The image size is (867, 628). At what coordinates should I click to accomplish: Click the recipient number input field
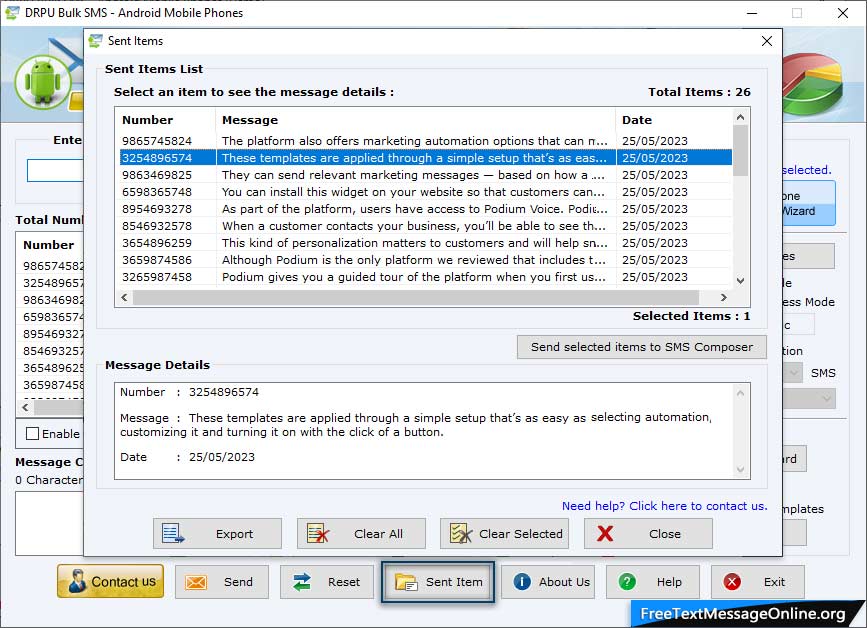(55, 171)
